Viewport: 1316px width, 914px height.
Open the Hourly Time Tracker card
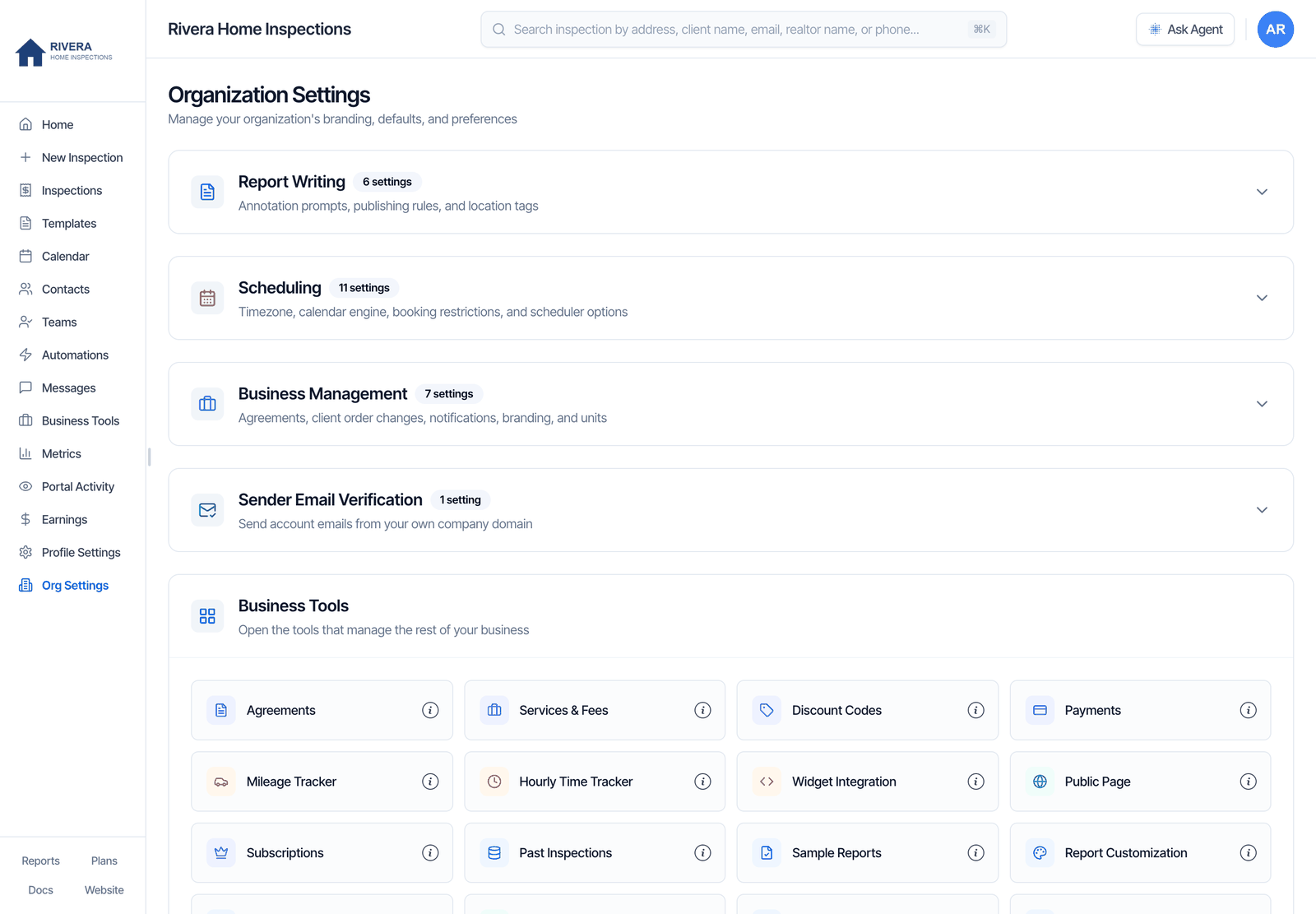pyautogui.click(x=595, y=782)
